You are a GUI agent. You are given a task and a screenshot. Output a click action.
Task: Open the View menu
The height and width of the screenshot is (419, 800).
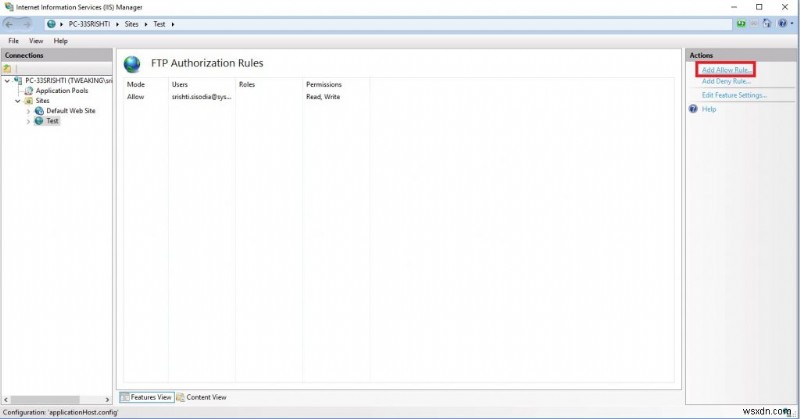point(36,41)
